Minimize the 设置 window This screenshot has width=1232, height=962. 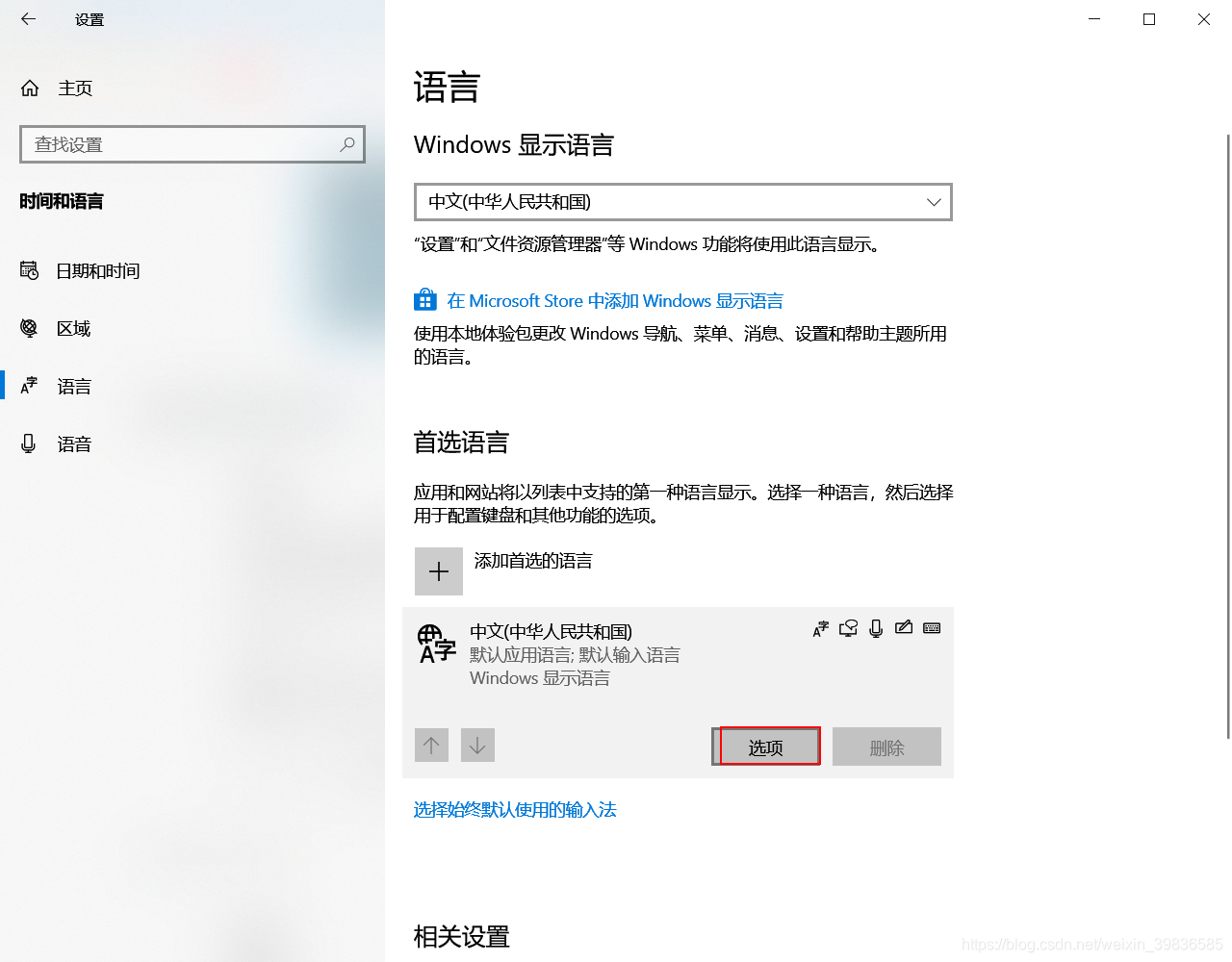(1094, 19)
